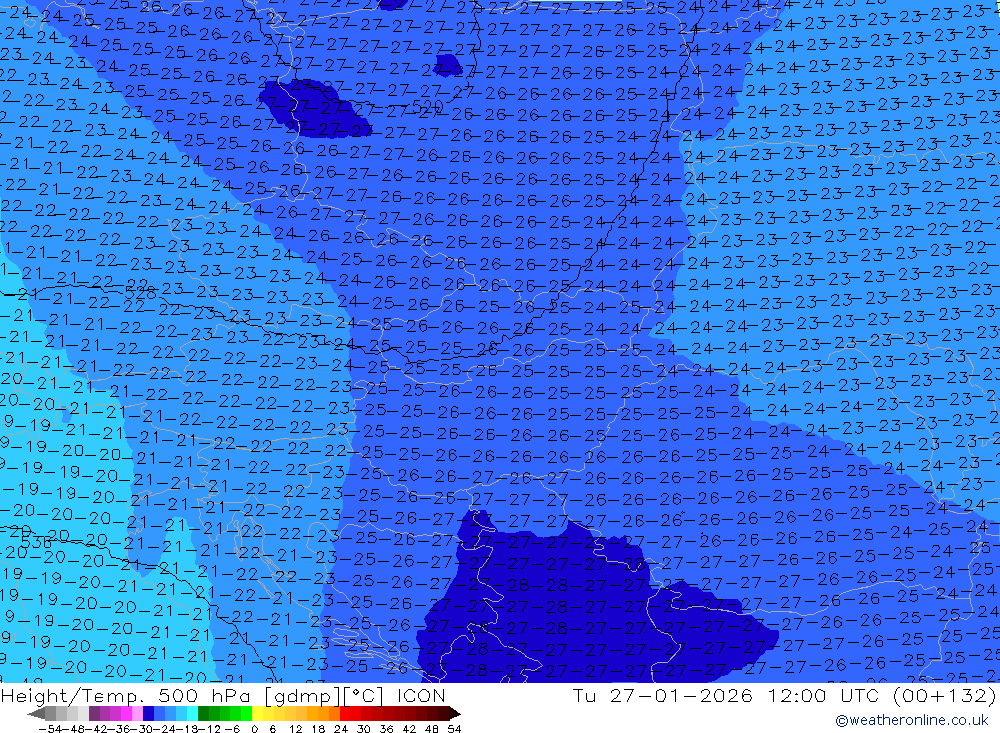
Task: Click the '520' height contour label
Action: coord(428,105)
